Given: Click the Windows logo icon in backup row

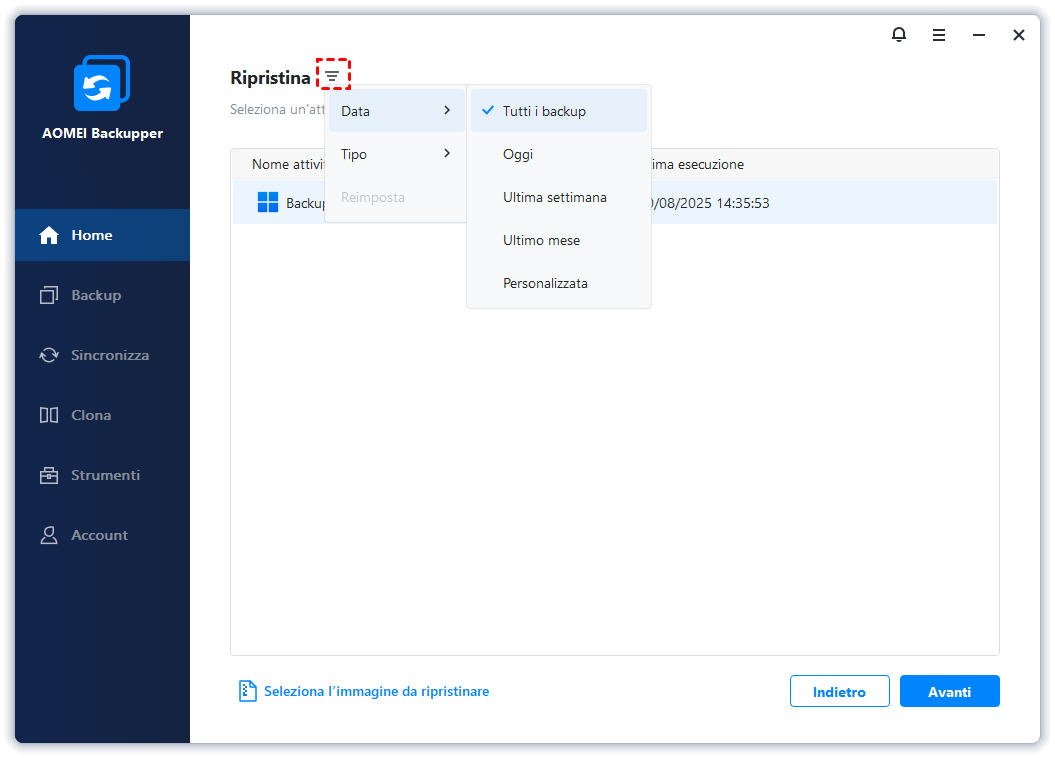Looking at the screenshot, I should click(268, 202).
